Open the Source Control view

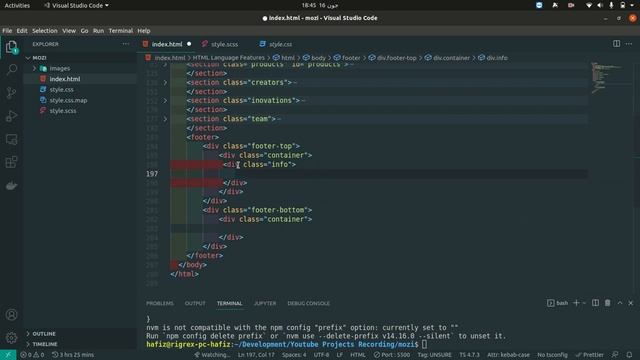(11, 93)
